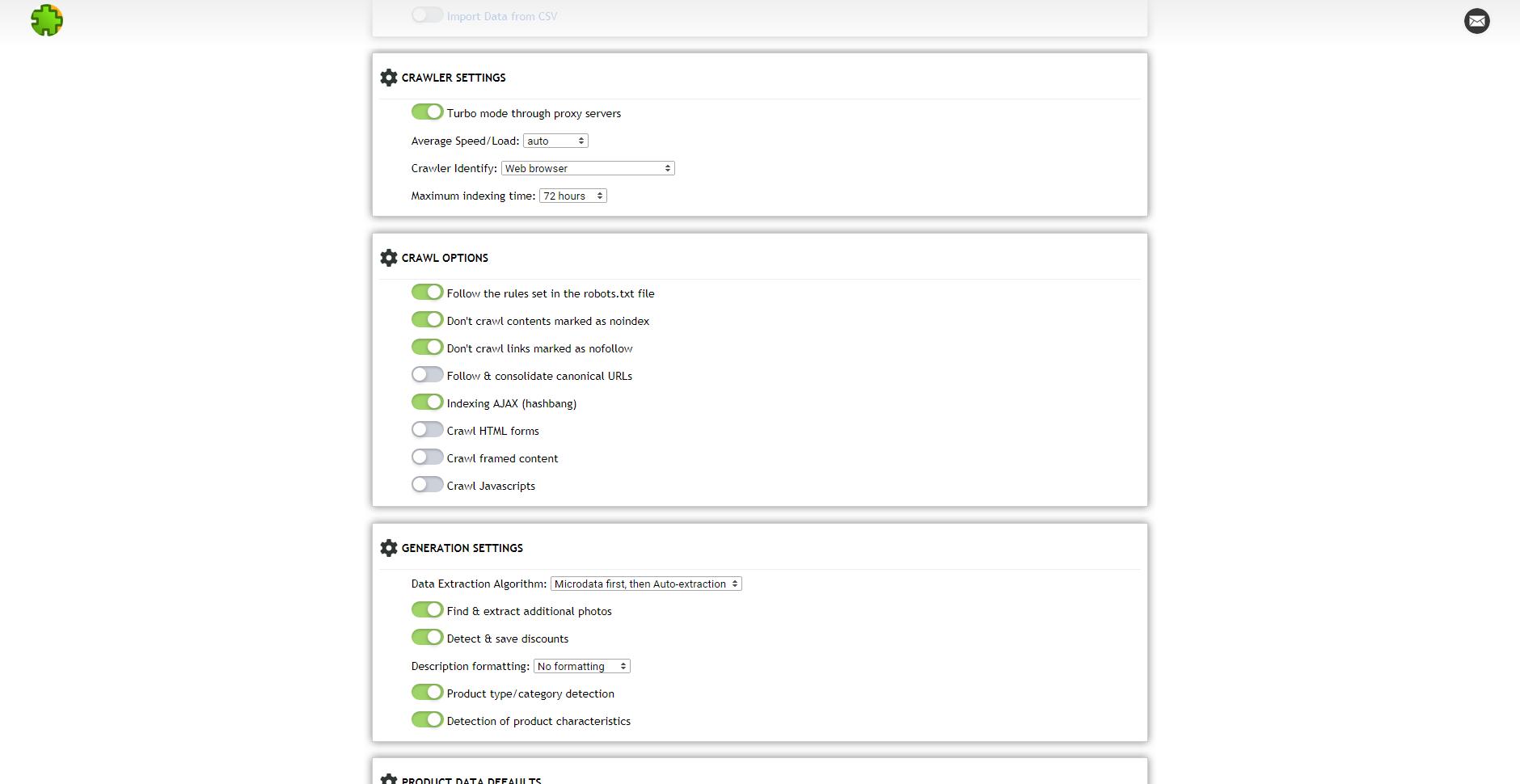This screenshot has height=784, width=1520.
Task: Open the envelope contact icon
Action: 1476,21
